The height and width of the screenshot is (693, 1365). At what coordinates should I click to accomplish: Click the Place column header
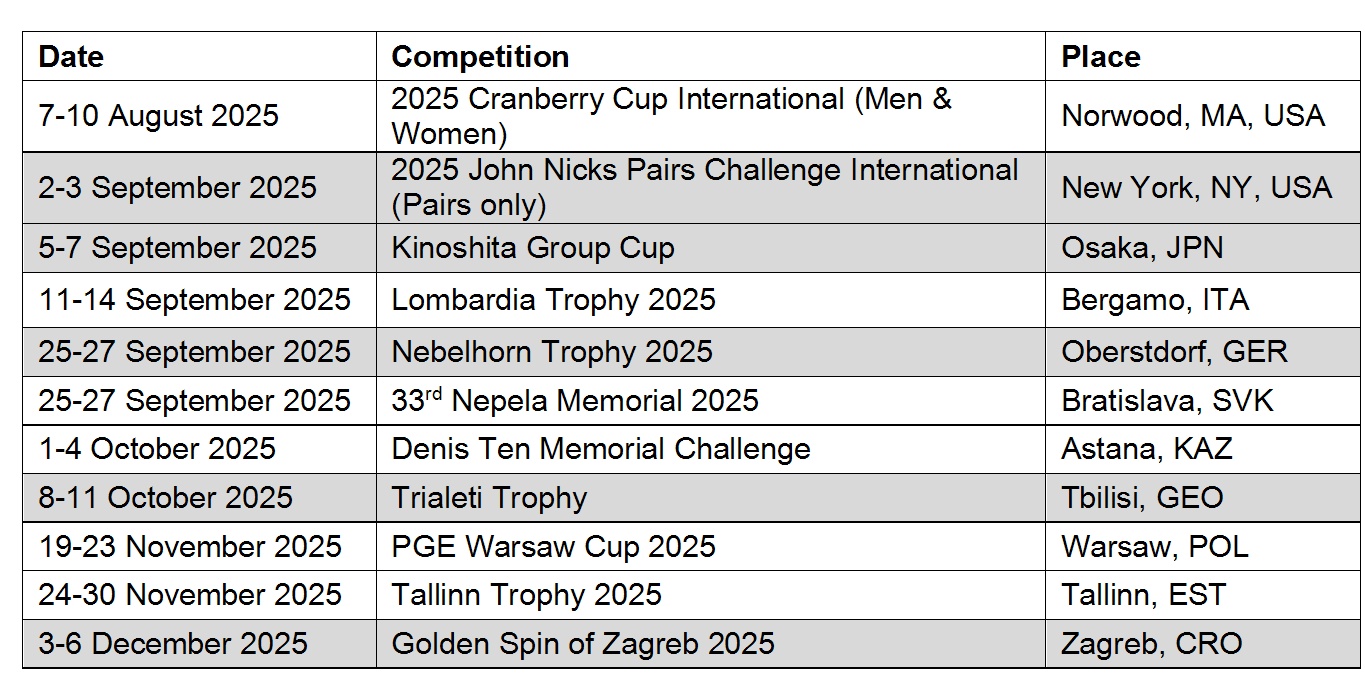1100,57
